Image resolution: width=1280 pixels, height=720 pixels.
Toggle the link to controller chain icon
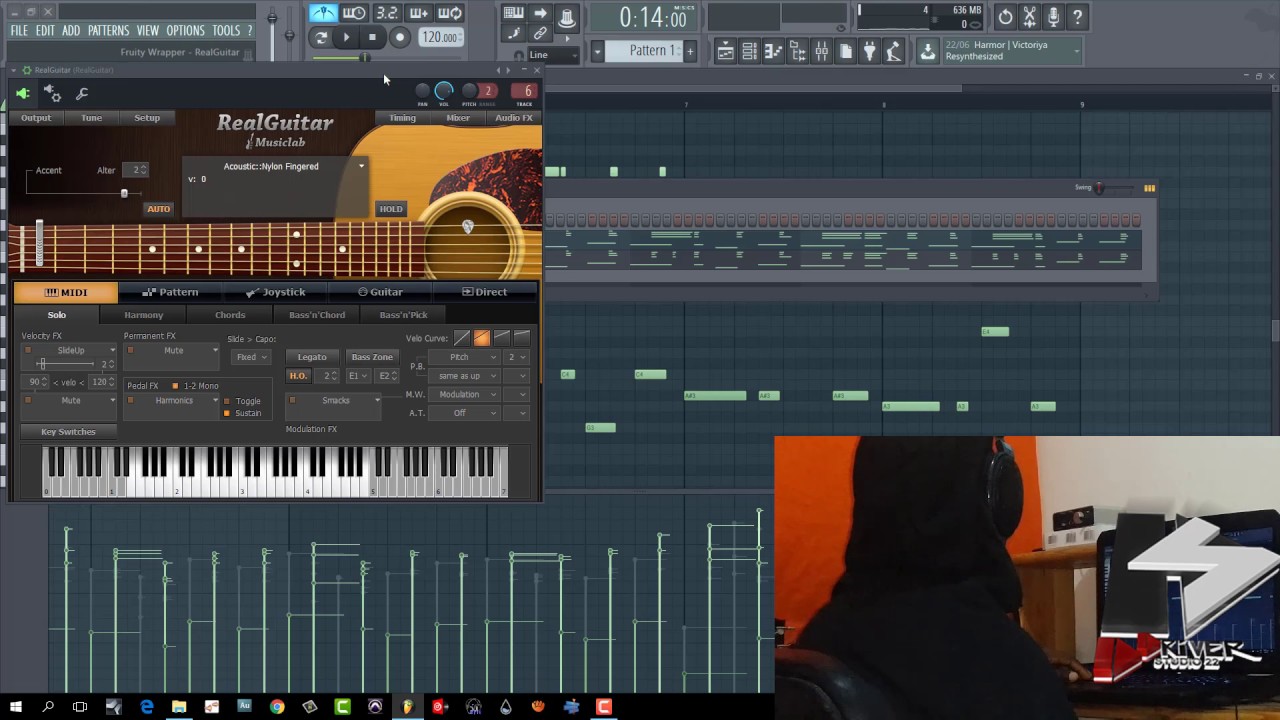(540, 34)
